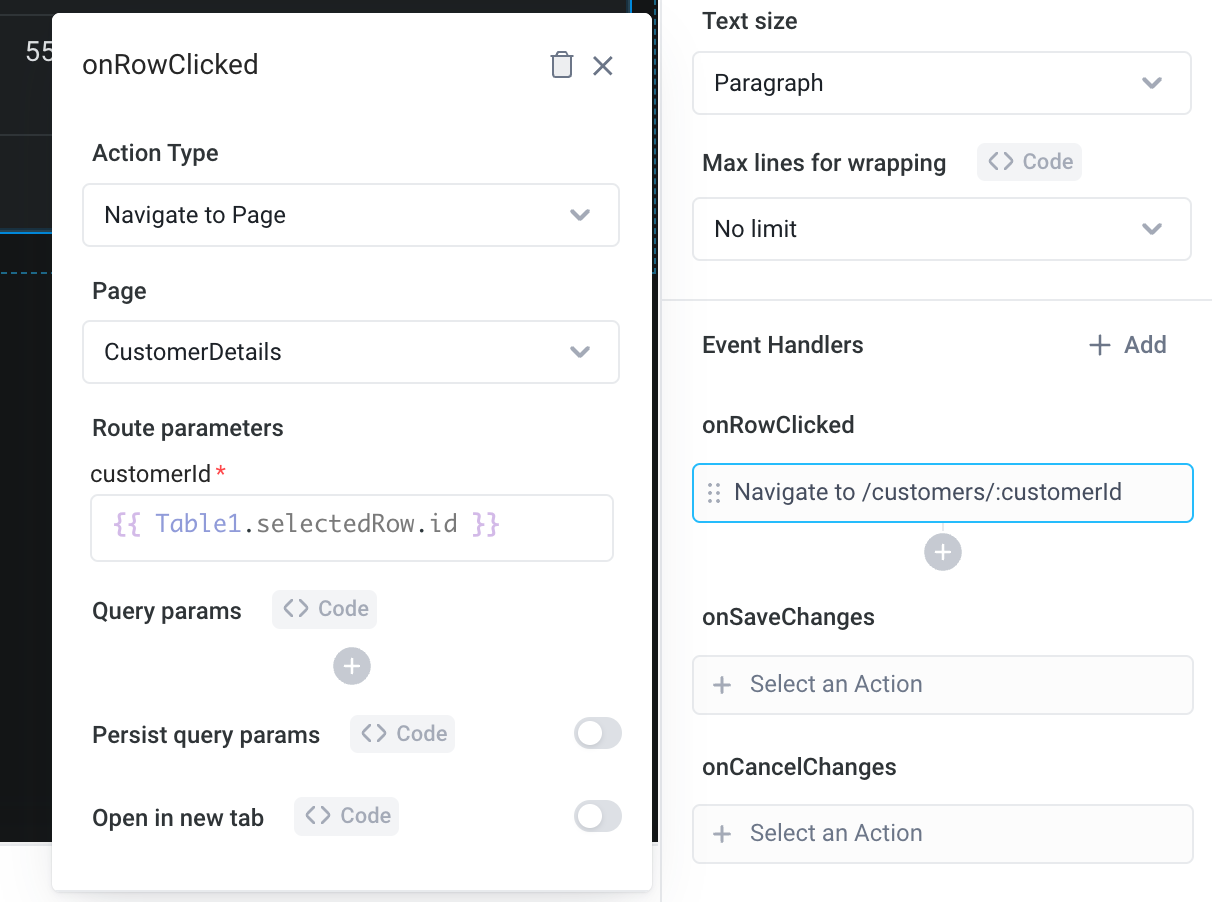Image resolution: width=1212 pixels, height=902 pixels.
Task: Enable Persist query params toggle
Action: pyautogui.click(x=597, y=734)
